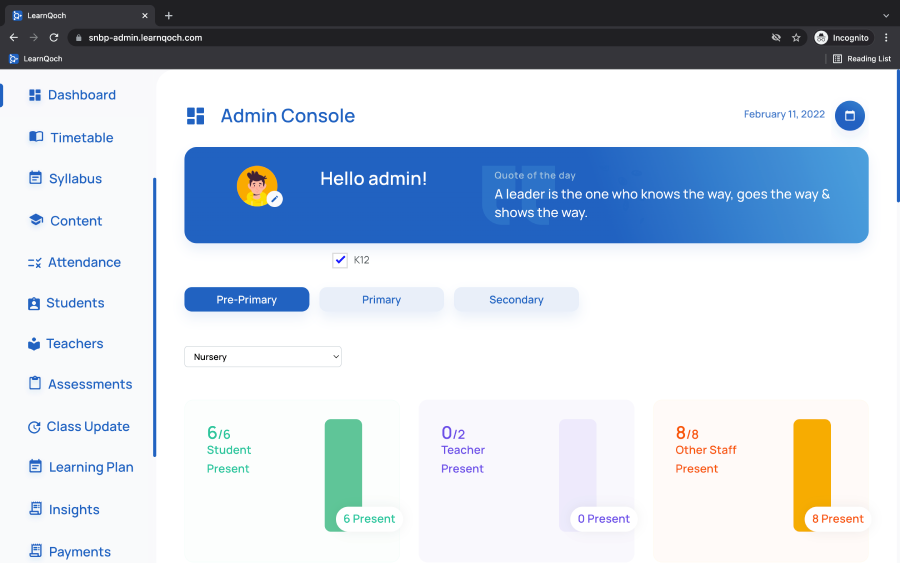Click the 0 Present badge
The image size is (900, 563).
[x=604, y=519]
